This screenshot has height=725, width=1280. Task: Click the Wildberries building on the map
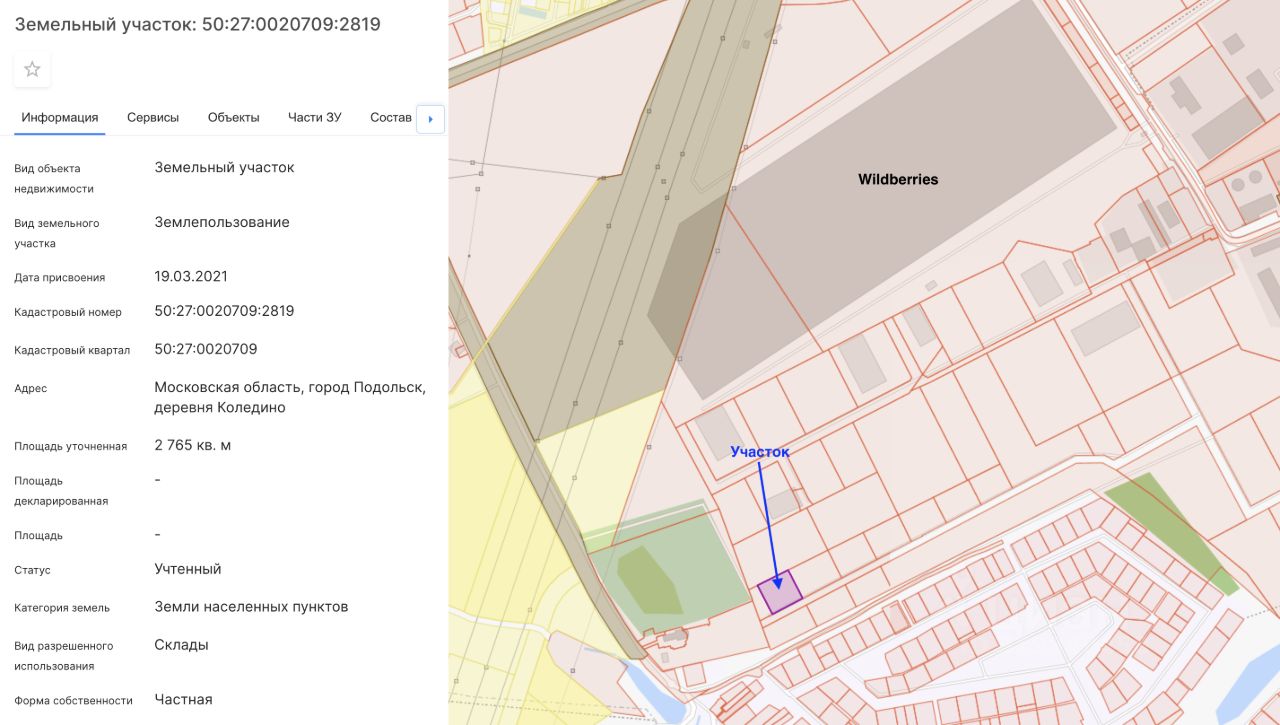tap(898, 180)
